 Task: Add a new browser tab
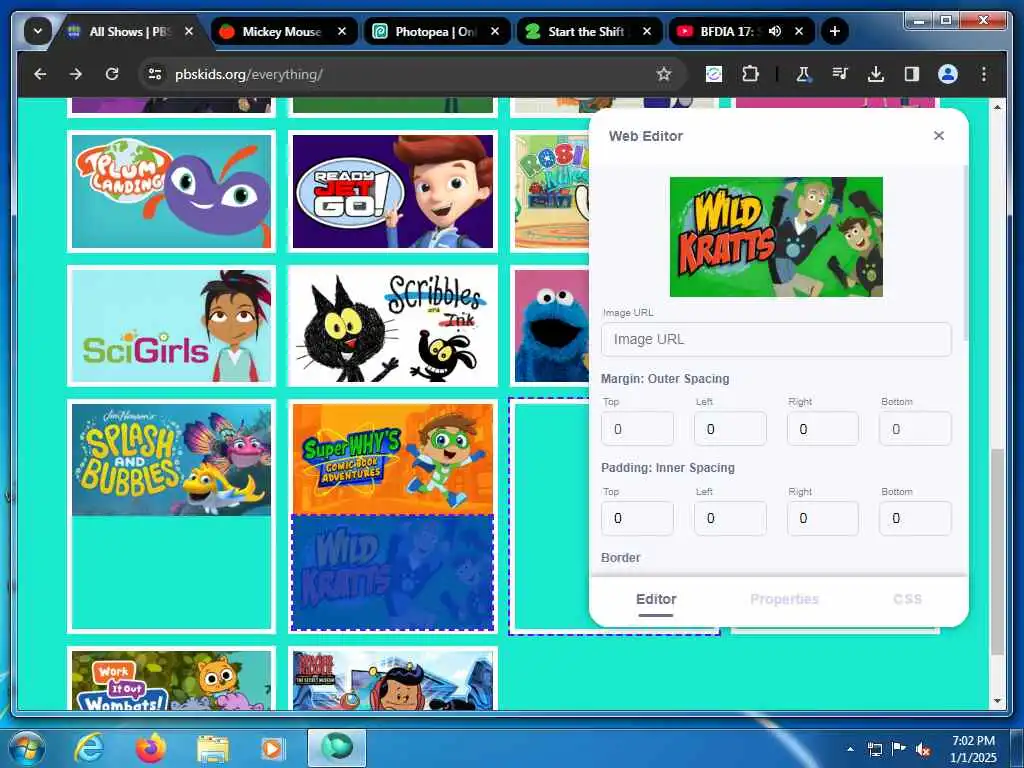click(835, 31)
